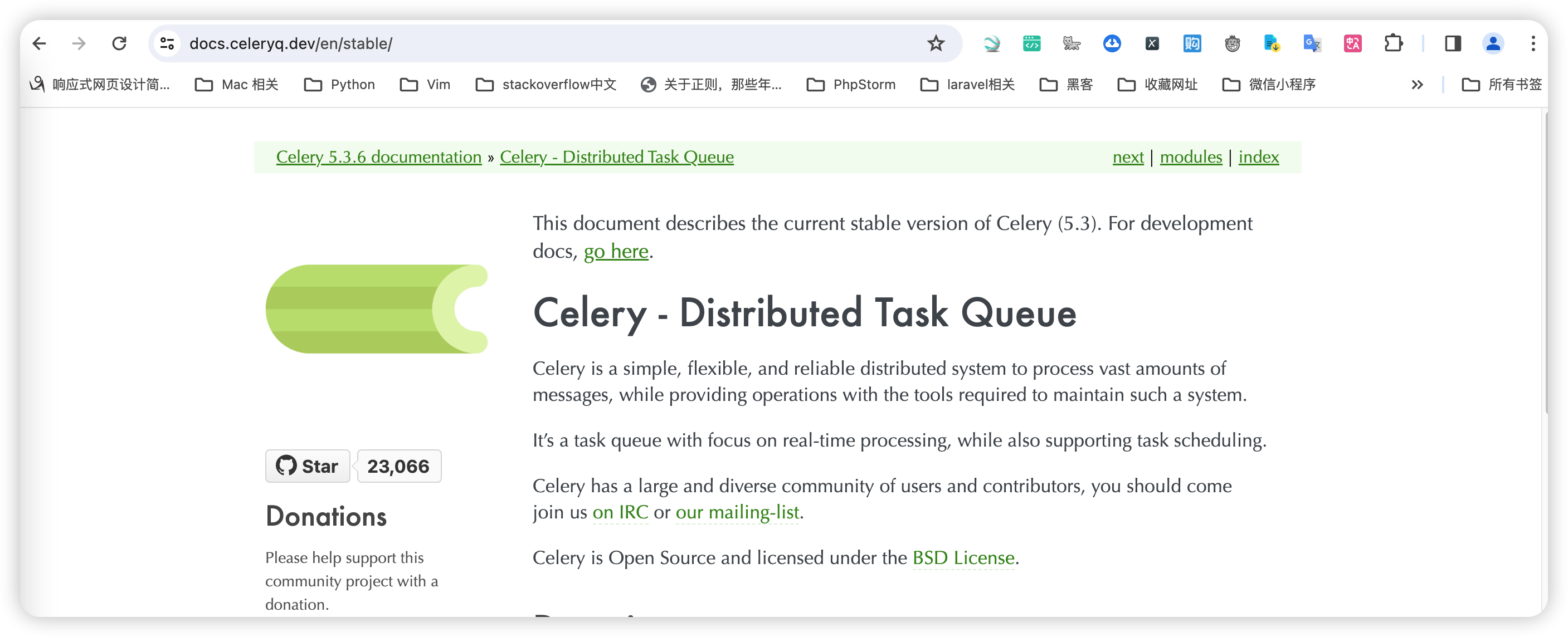Open the pink 中A translation extension

(1352, 43)
